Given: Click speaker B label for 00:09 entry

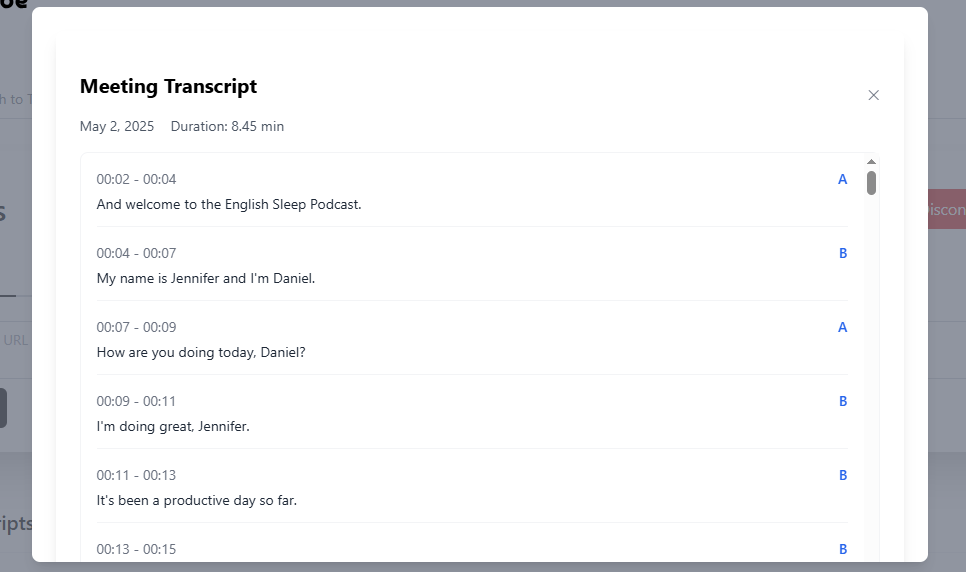Looking at the screenshot, I should pyautogui.click(x=842, y=402).
